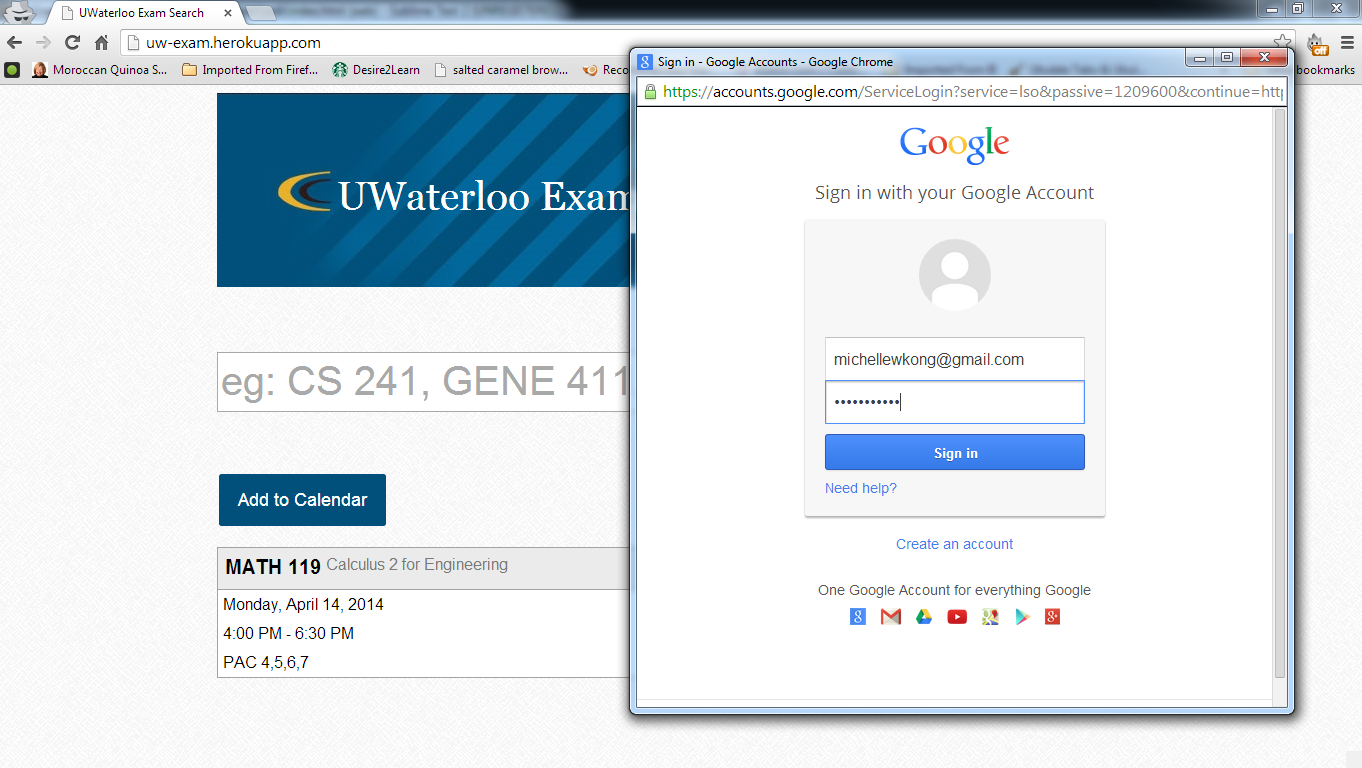Click the Google Accounts popup URL bar
Screen dimensions: 1362x768
(x=961, y=92)
